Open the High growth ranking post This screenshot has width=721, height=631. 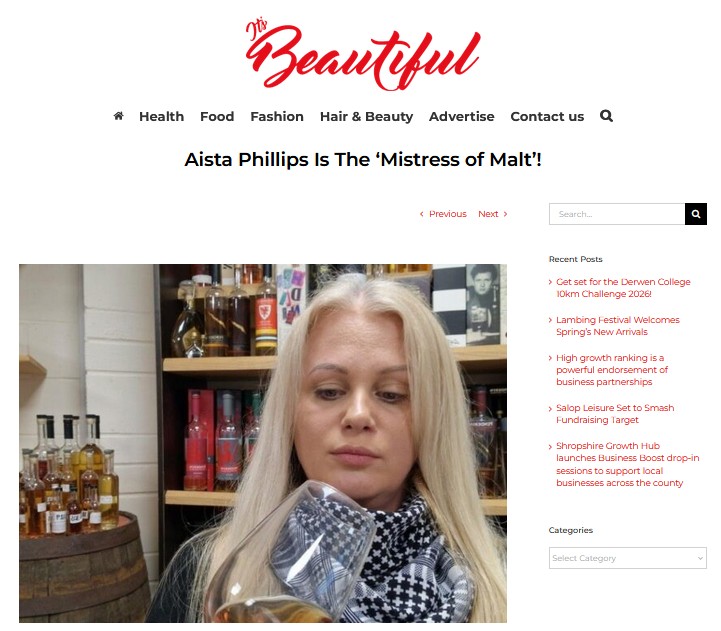coord(612,370)
